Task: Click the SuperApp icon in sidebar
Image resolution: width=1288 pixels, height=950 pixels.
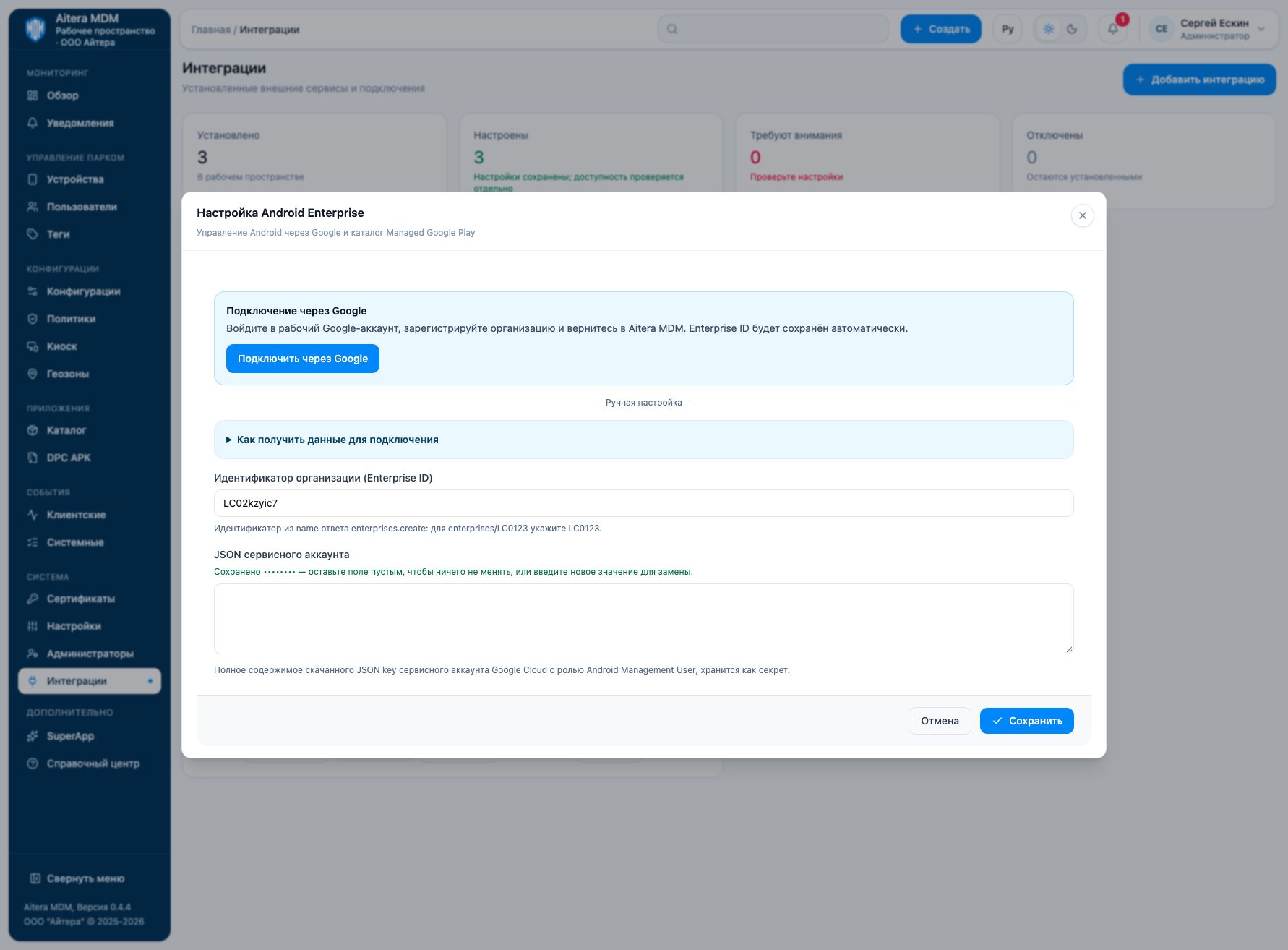Action: point(33,736)
